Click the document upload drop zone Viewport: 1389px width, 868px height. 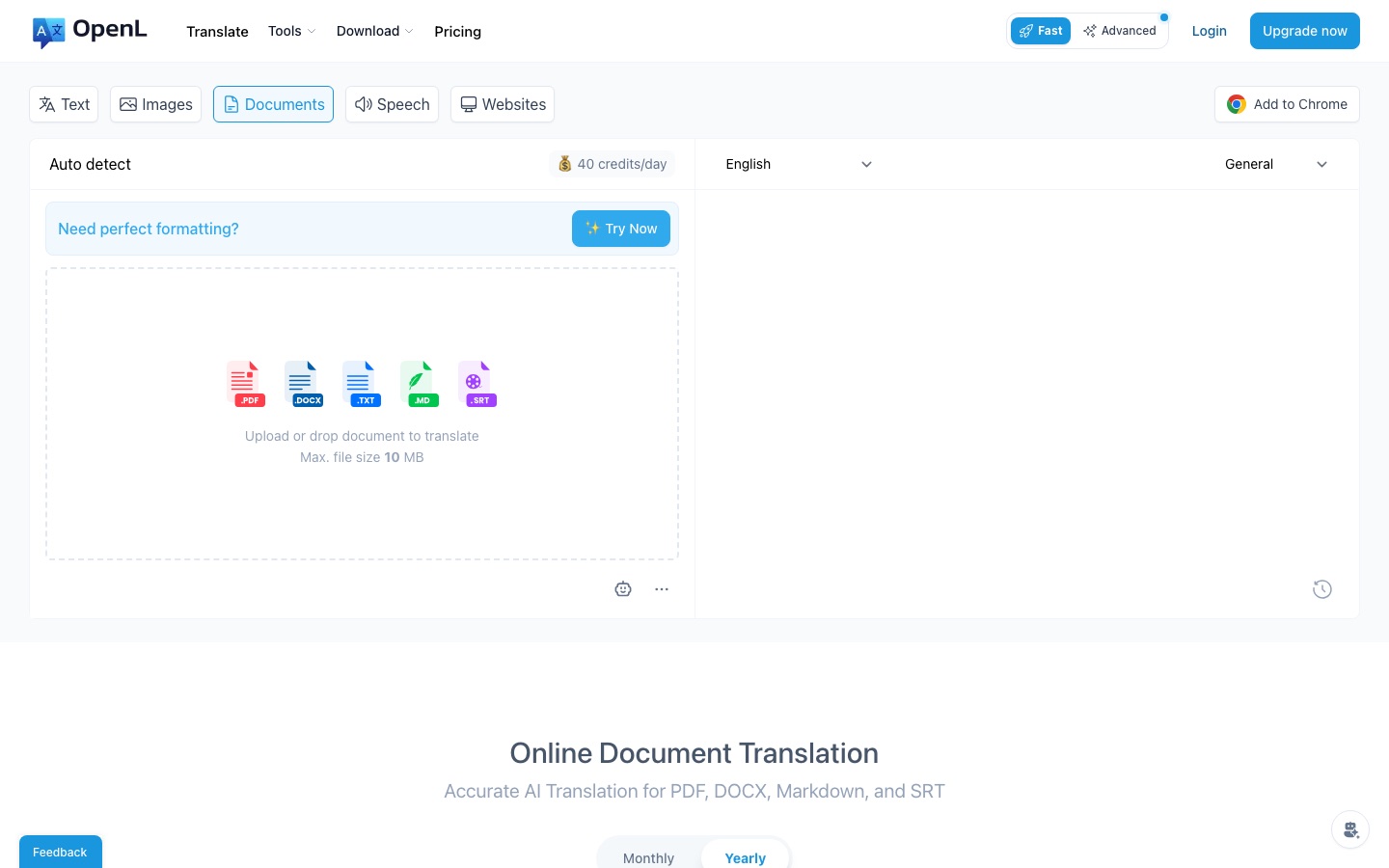tap(362, 414)
